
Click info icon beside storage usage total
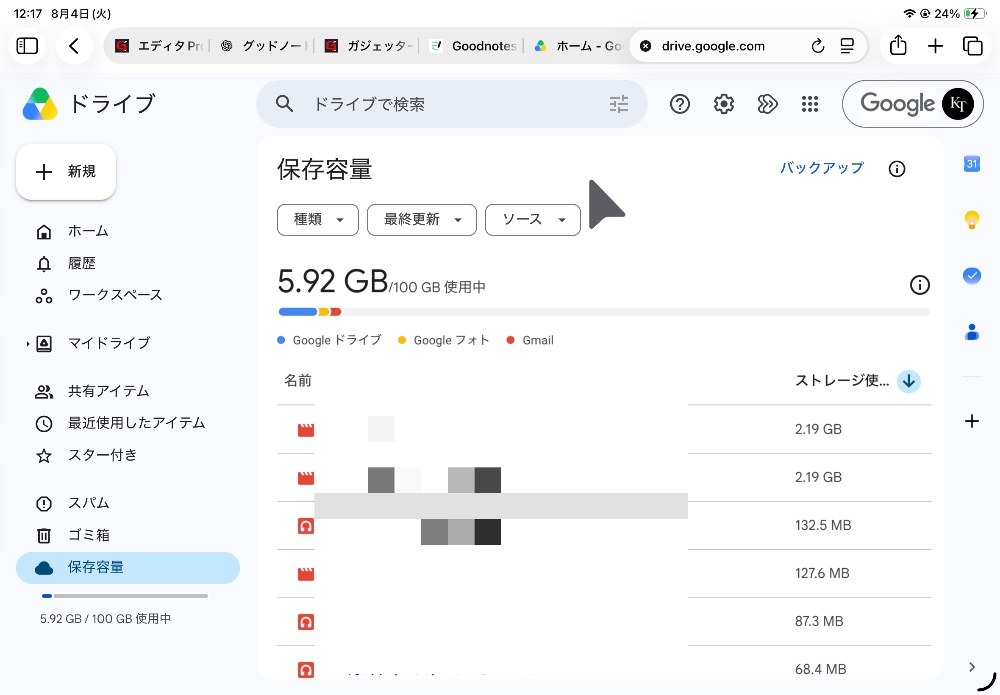point(919,285)
